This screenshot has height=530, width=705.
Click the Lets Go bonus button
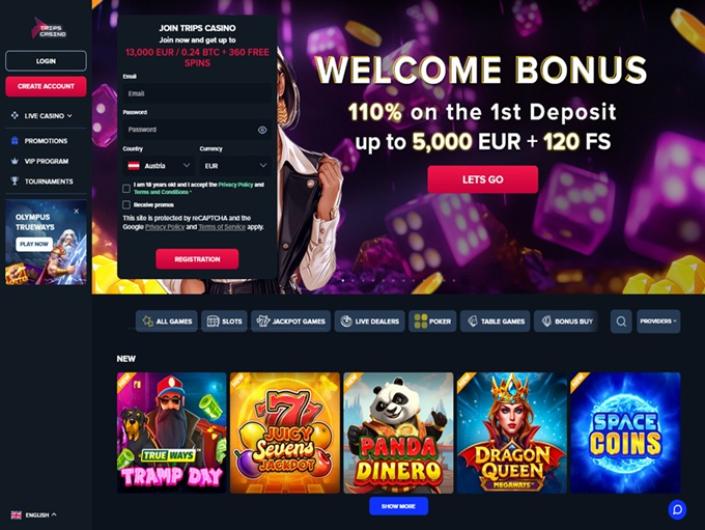click(x=482, y=179)
